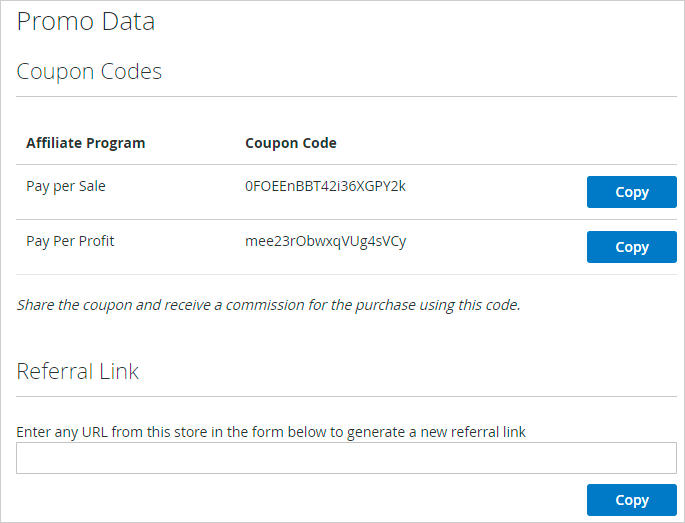Click coupon code mee23rObwxqVUg4sVCy
Viewport: 685px width, 523px height.
point(325,241)
